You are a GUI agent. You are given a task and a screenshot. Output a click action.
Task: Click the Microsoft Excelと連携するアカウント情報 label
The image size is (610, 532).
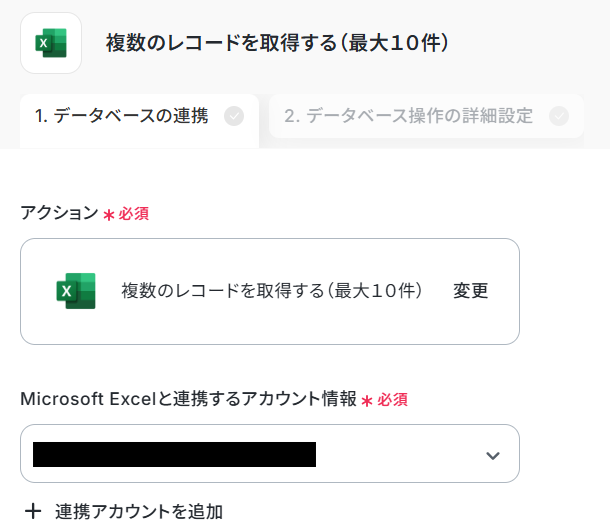(188, 399)
